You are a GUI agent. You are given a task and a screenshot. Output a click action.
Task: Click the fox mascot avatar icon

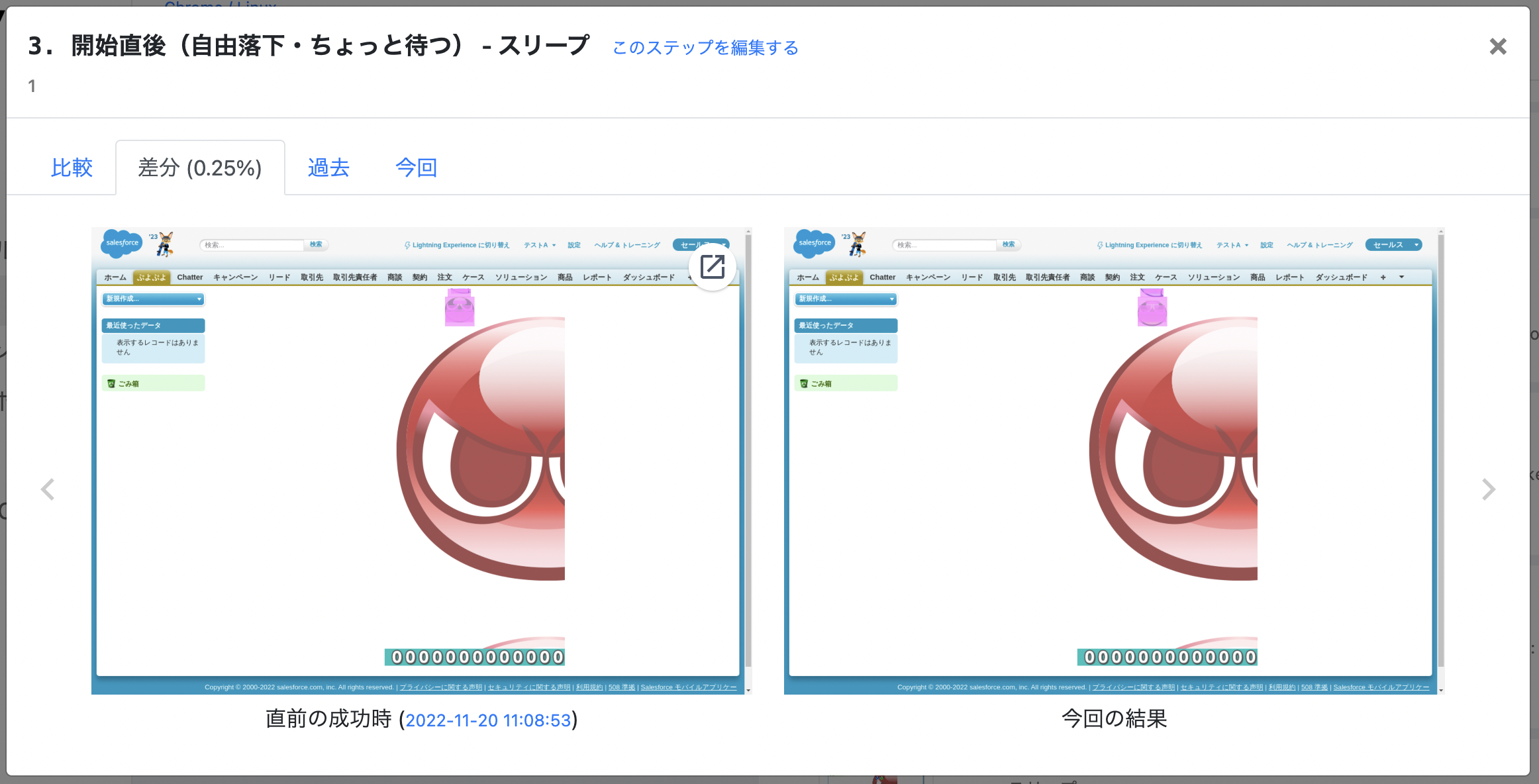[x=165, y=243]
